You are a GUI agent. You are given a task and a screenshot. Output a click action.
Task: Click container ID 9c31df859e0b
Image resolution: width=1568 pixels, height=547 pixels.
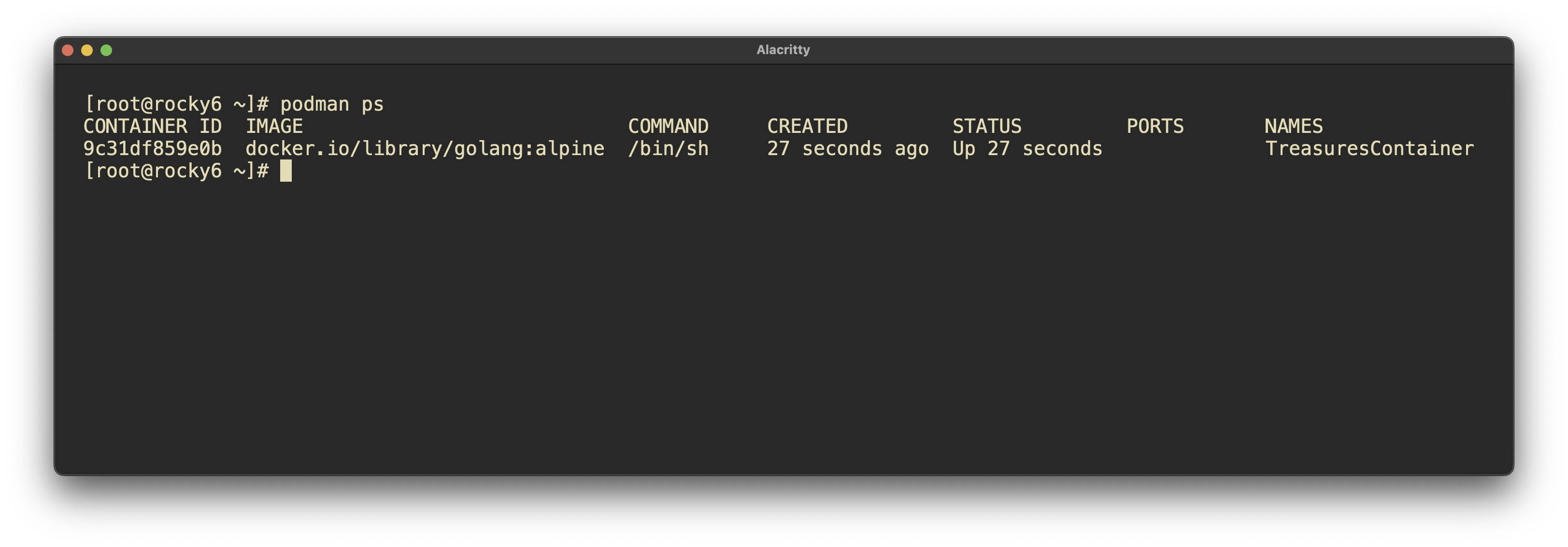(152, 149)
